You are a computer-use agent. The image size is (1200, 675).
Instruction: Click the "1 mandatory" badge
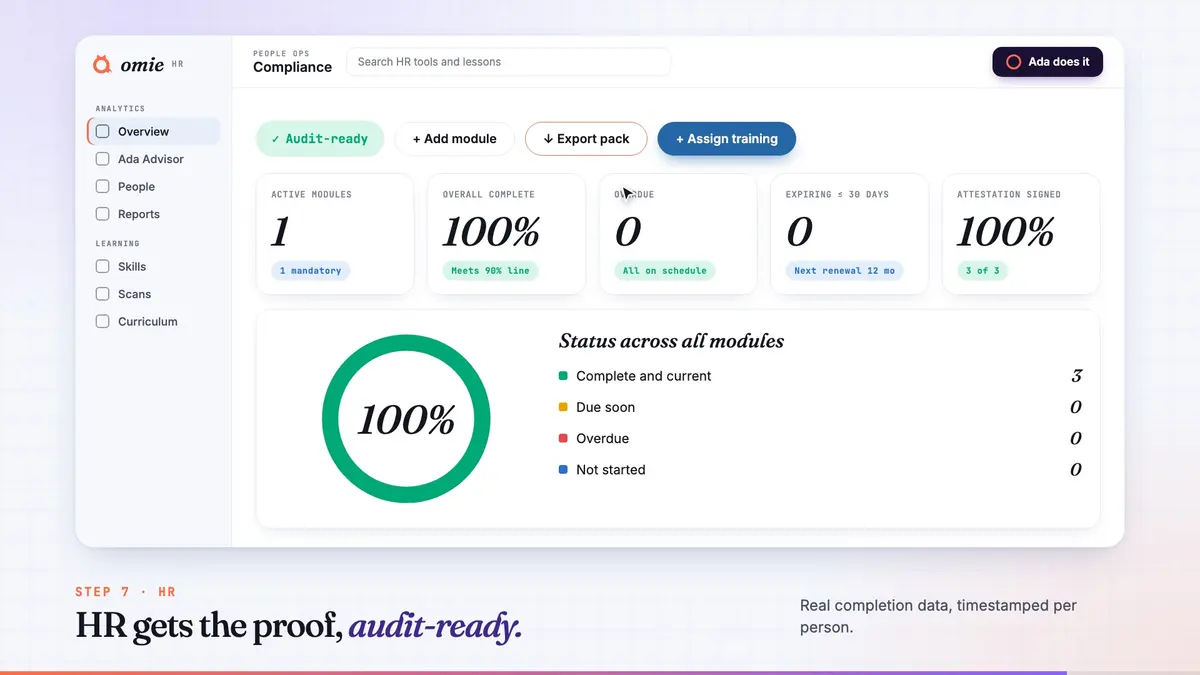[310, 271]
